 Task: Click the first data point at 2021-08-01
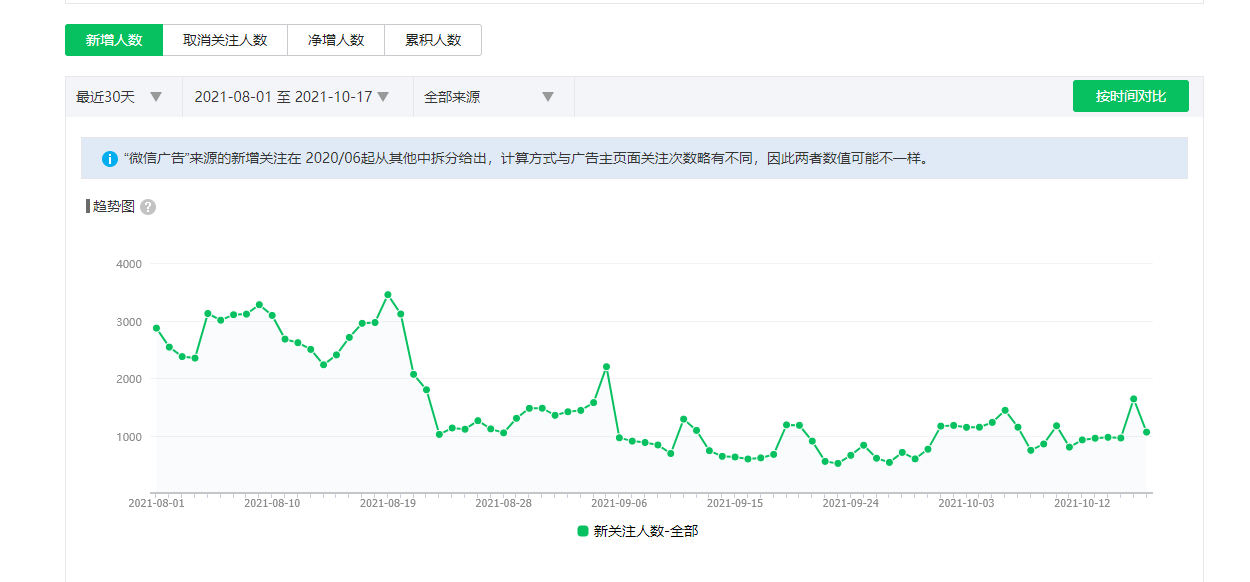point(156,328)
